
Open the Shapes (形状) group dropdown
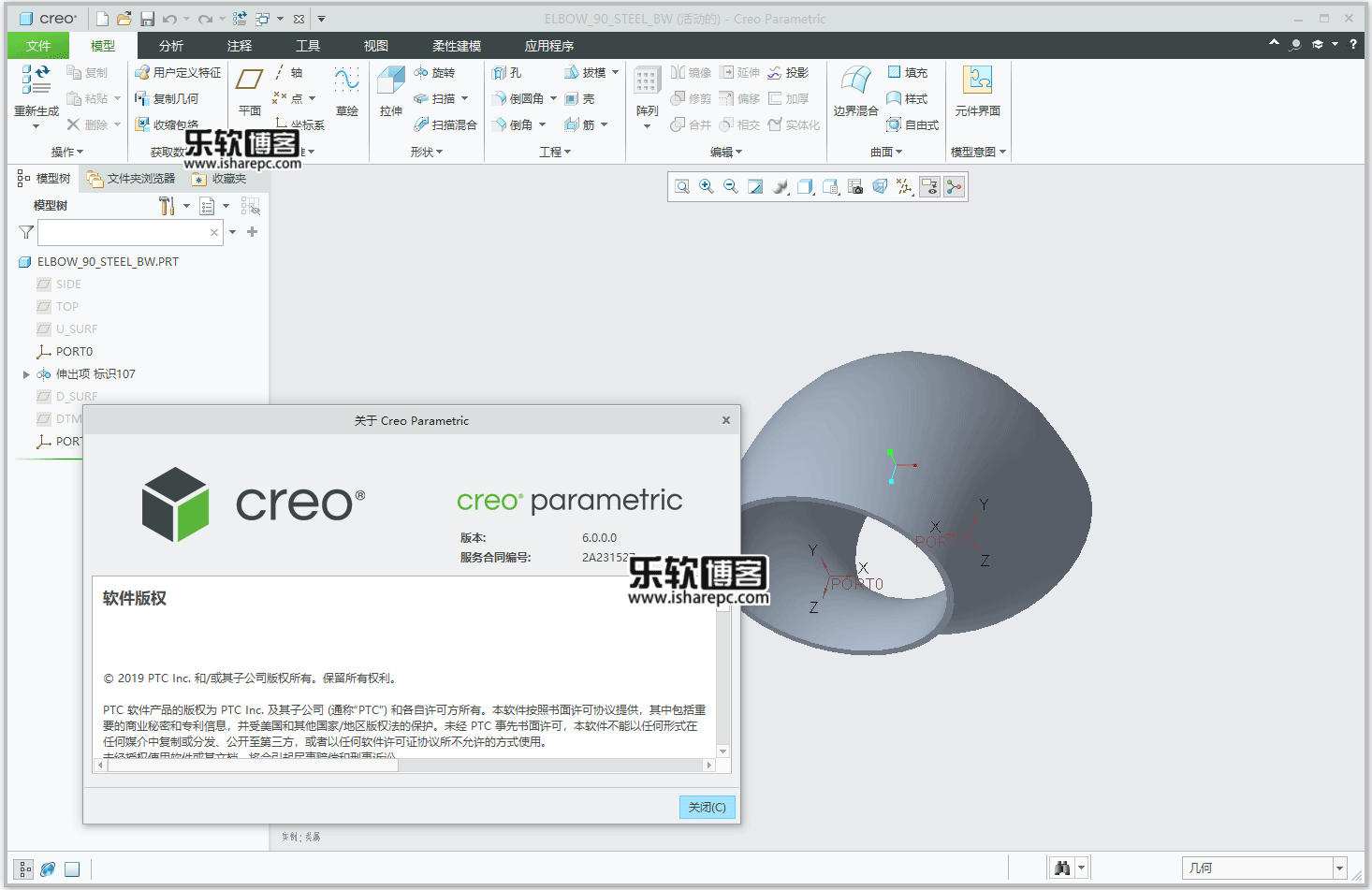tap(427, 152)
